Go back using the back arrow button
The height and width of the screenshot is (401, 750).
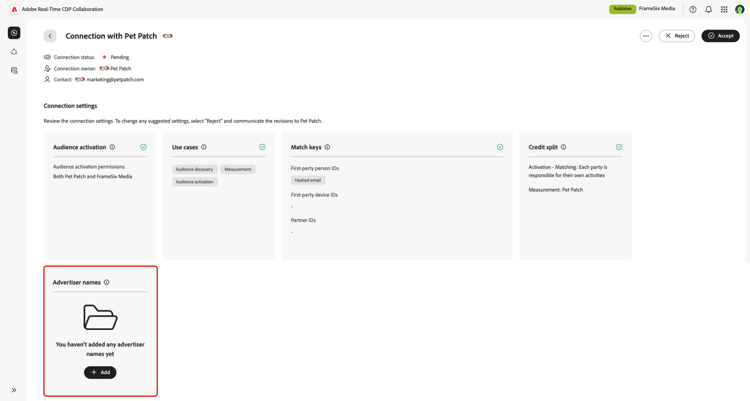click(50, 36)
